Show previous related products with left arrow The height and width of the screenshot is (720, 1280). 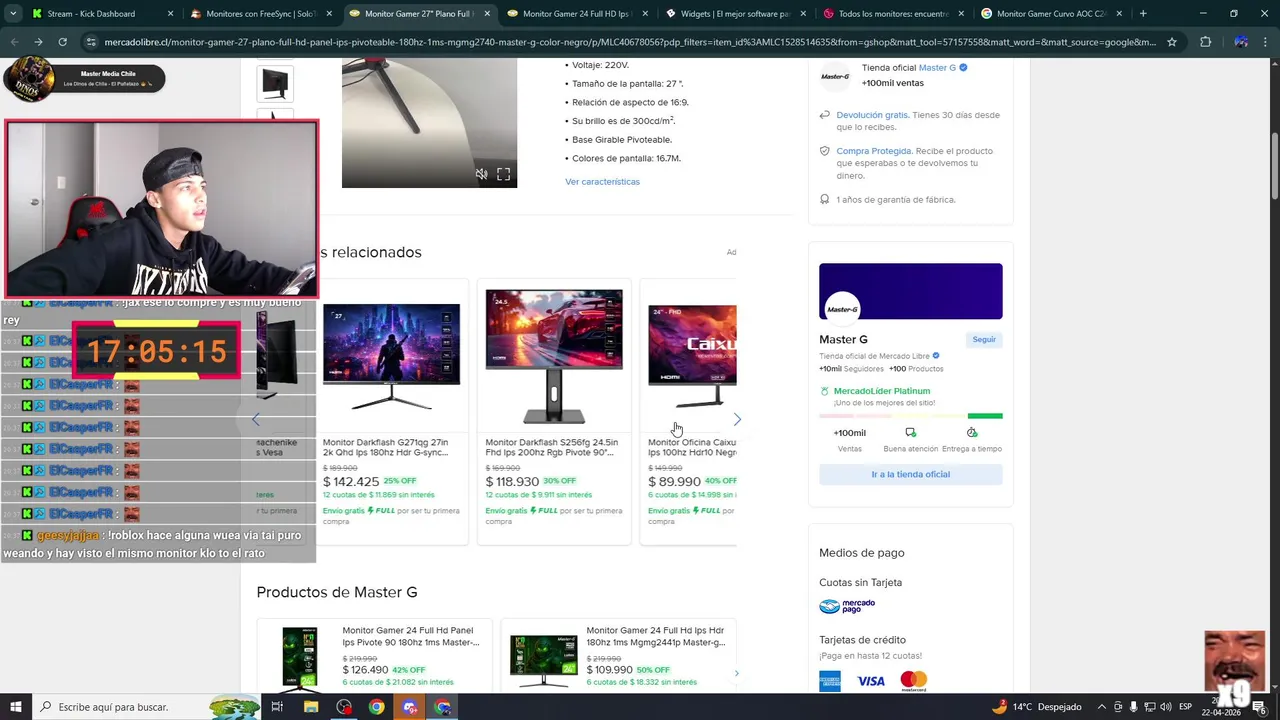coord(256,419)
